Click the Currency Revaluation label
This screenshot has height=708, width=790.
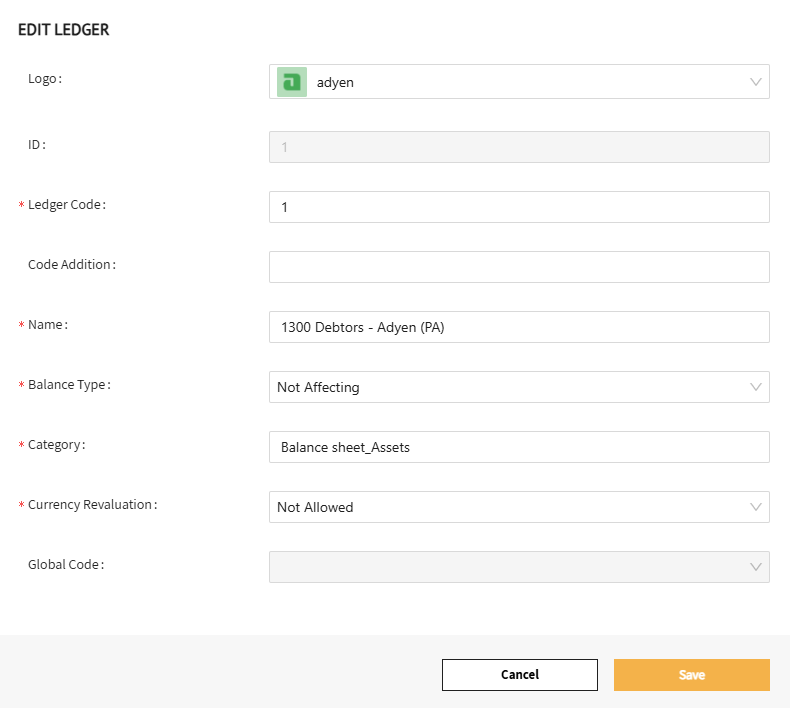[x=92, y=504]
